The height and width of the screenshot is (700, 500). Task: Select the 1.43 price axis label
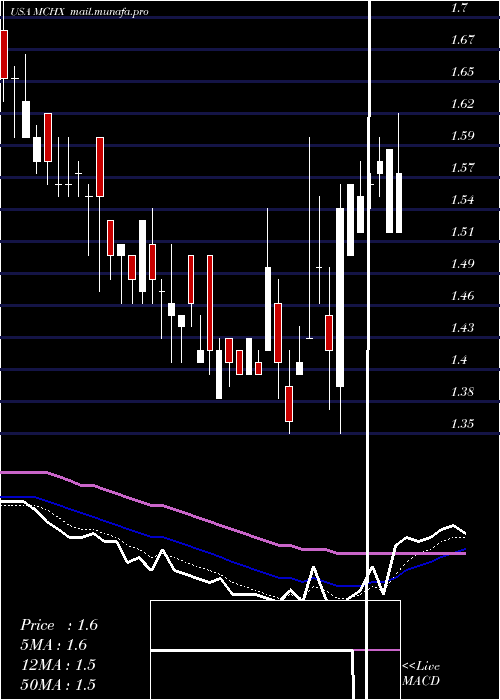tap(462, 328)
